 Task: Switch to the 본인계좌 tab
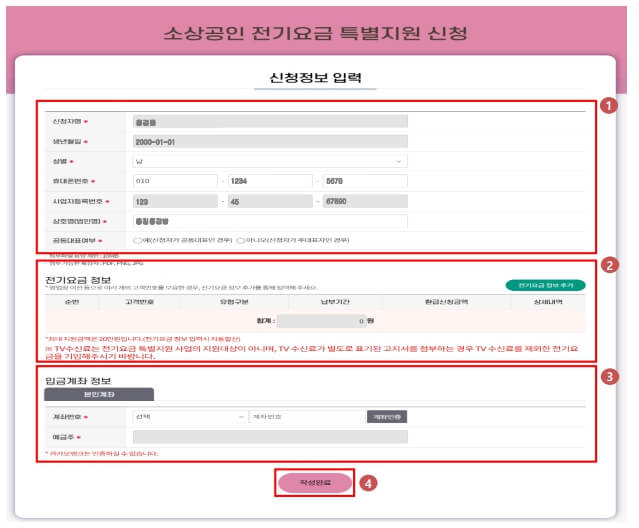(99, 394)
